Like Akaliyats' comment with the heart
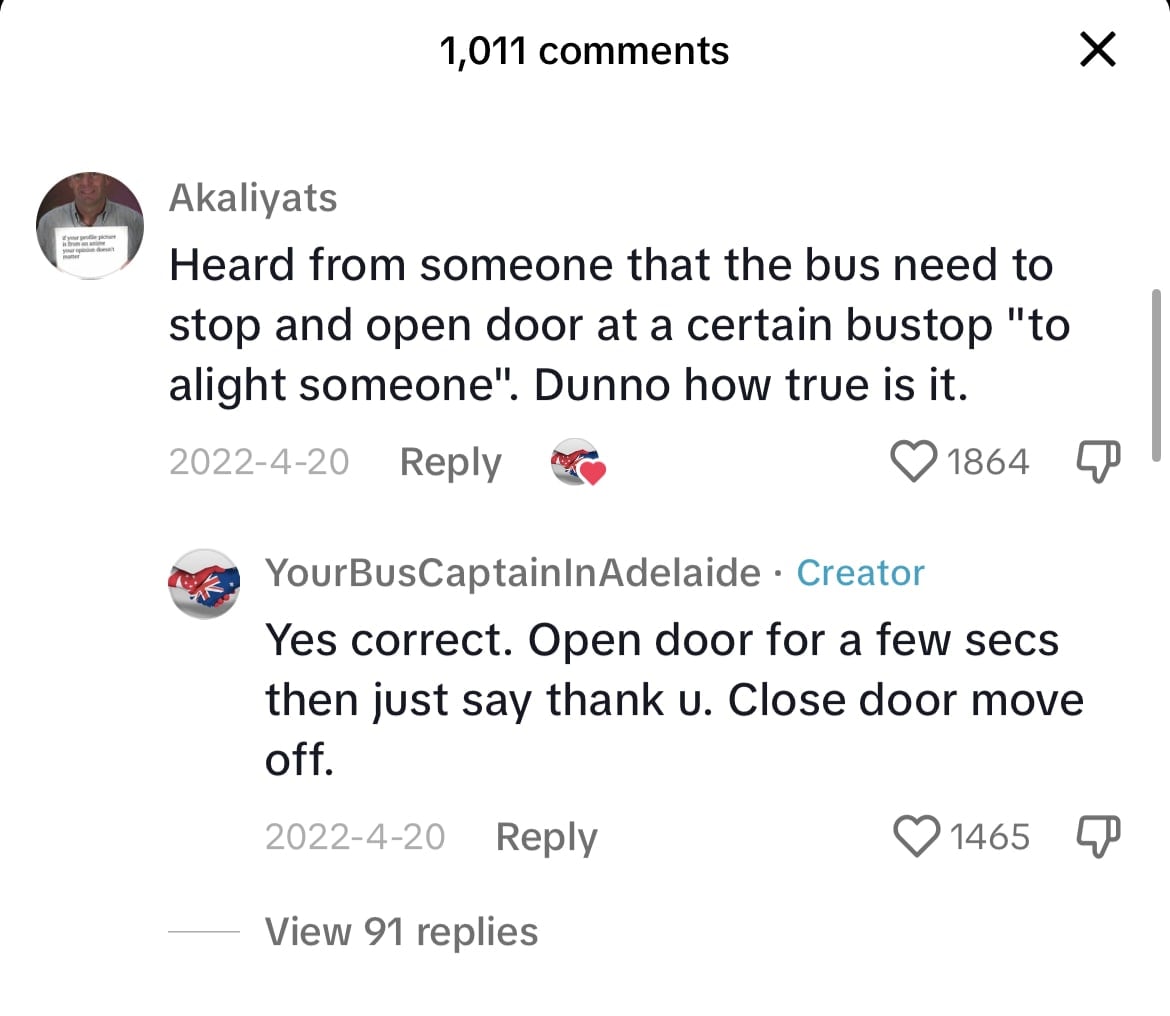Viewport: 1170px width, 1016px height. (911, 462)
